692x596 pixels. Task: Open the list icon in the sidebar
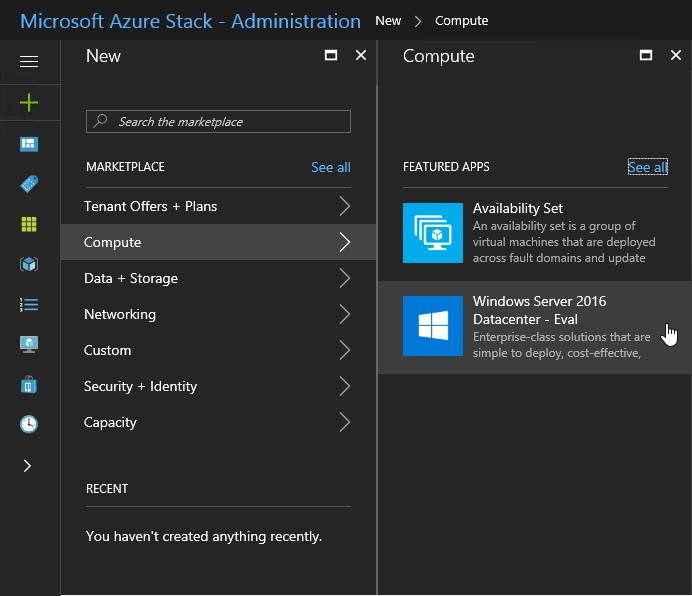coord(29,305)
